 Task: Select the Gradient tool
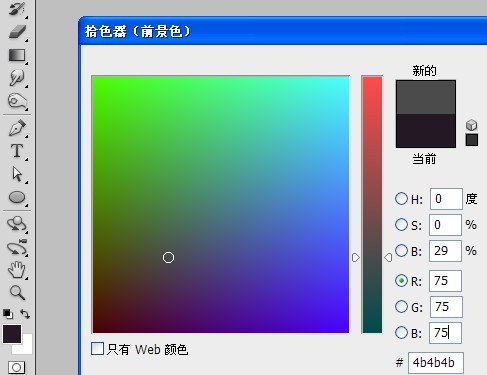point(17,55)
